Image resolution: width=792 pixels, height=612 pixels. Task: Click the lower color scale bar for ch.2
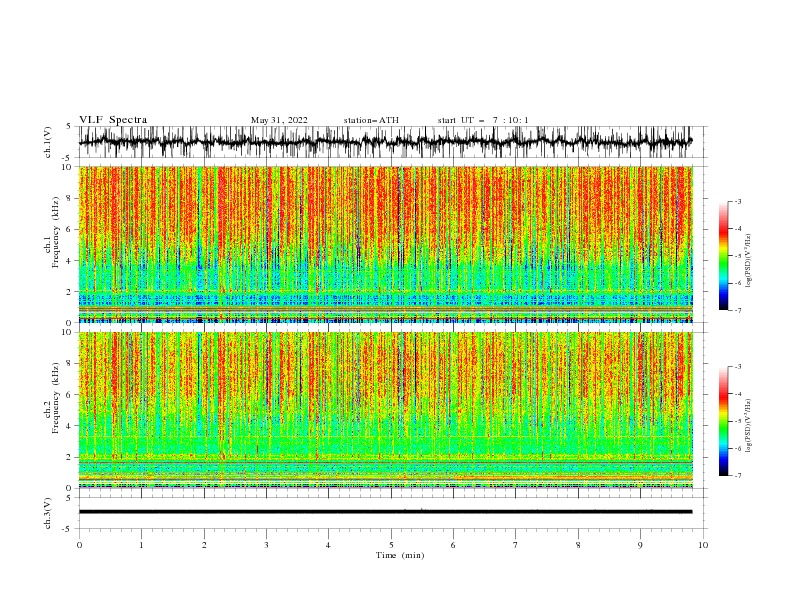coord(723,421)
